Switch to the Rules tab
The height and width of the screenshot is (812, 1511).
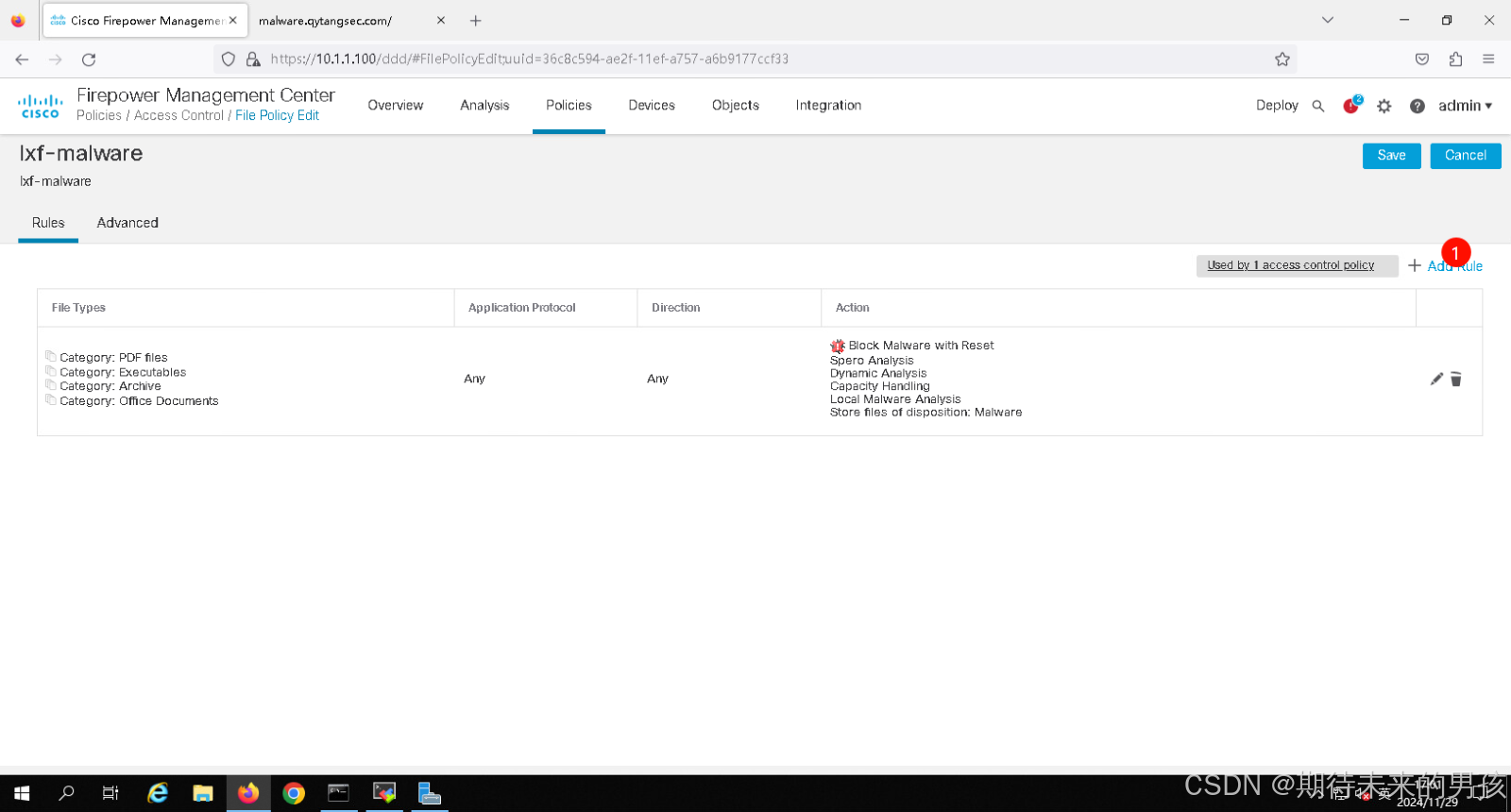click(x=48, y=223)
